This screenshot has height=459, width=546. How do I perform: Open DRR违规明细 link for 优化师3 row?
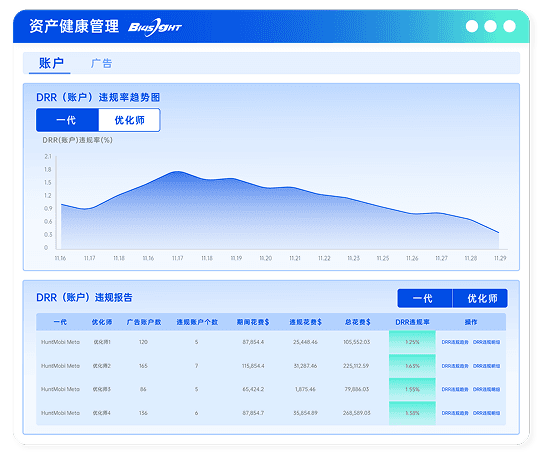pyautogui.click(x=486, y=389)
